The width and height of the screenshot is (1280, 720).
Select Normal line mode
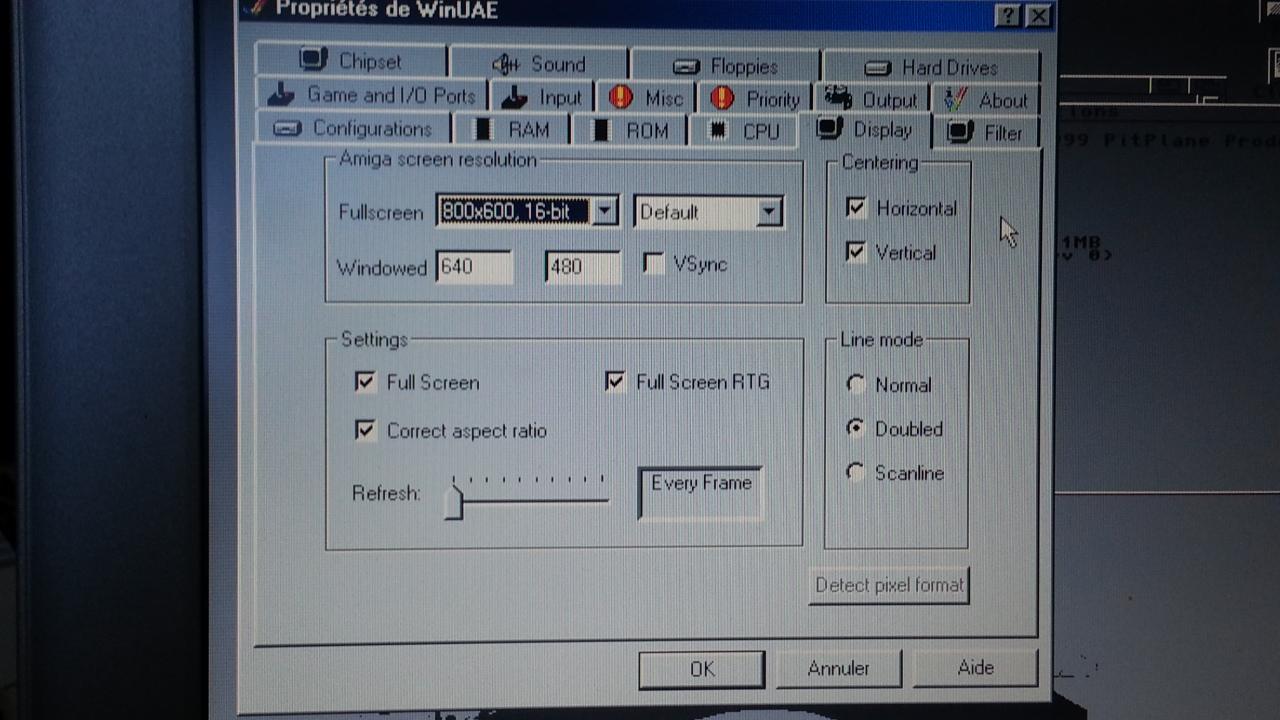(x=855, y=384)
